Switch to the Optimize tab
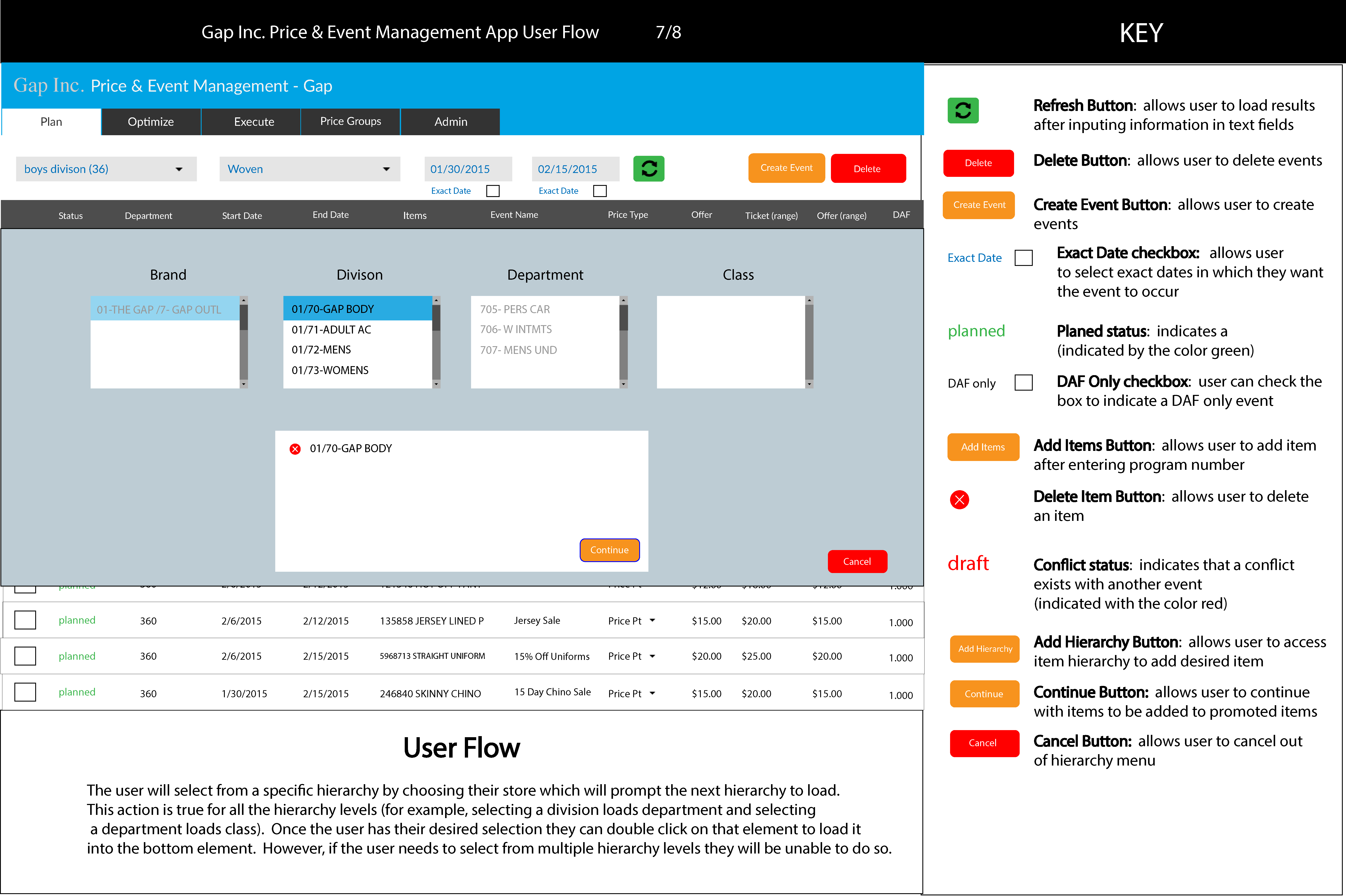This screenshot has width=1346, height=896. 151,122
